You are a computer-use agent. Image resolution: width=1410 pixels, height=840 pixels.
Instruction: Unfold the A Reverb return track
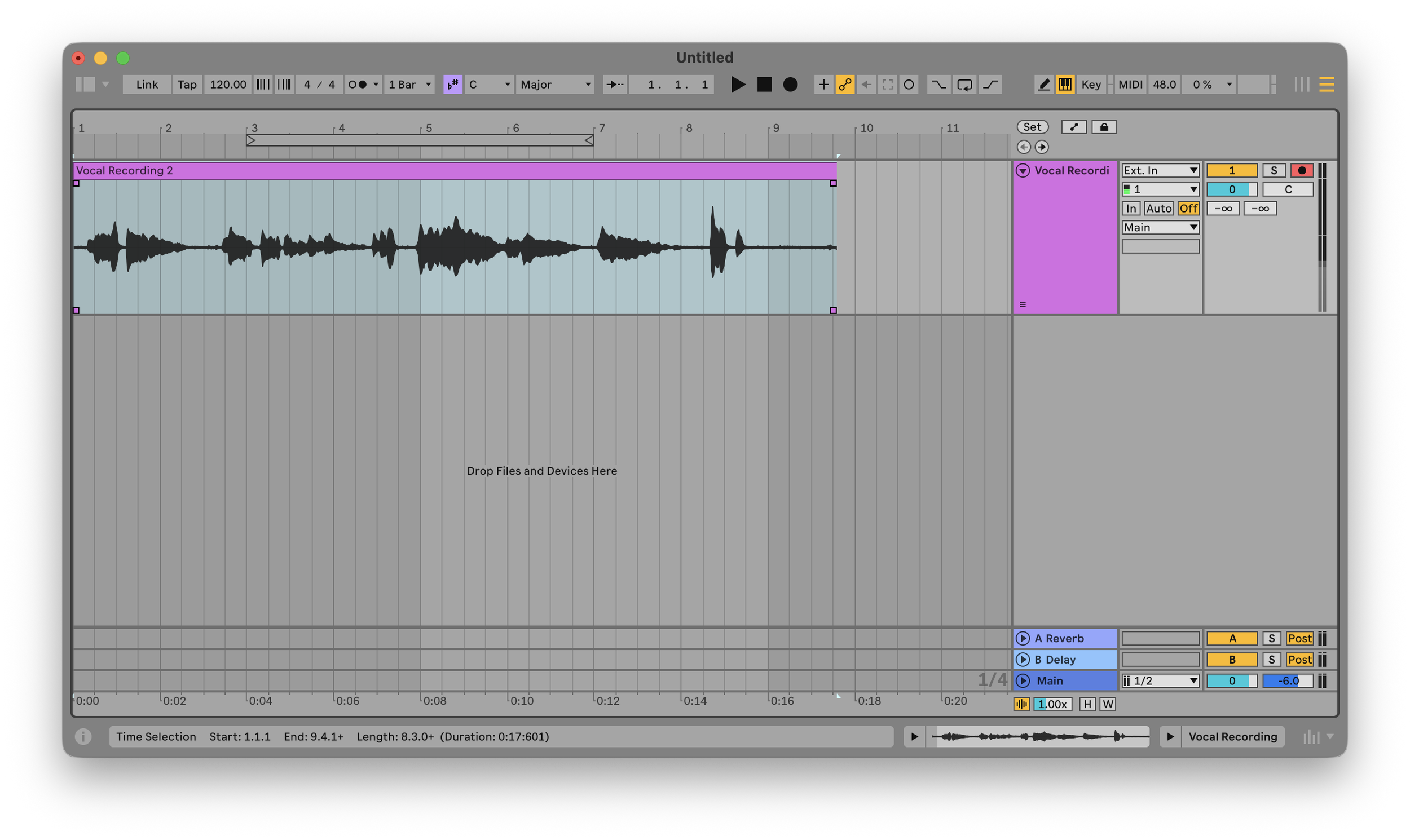(1023, 638)
